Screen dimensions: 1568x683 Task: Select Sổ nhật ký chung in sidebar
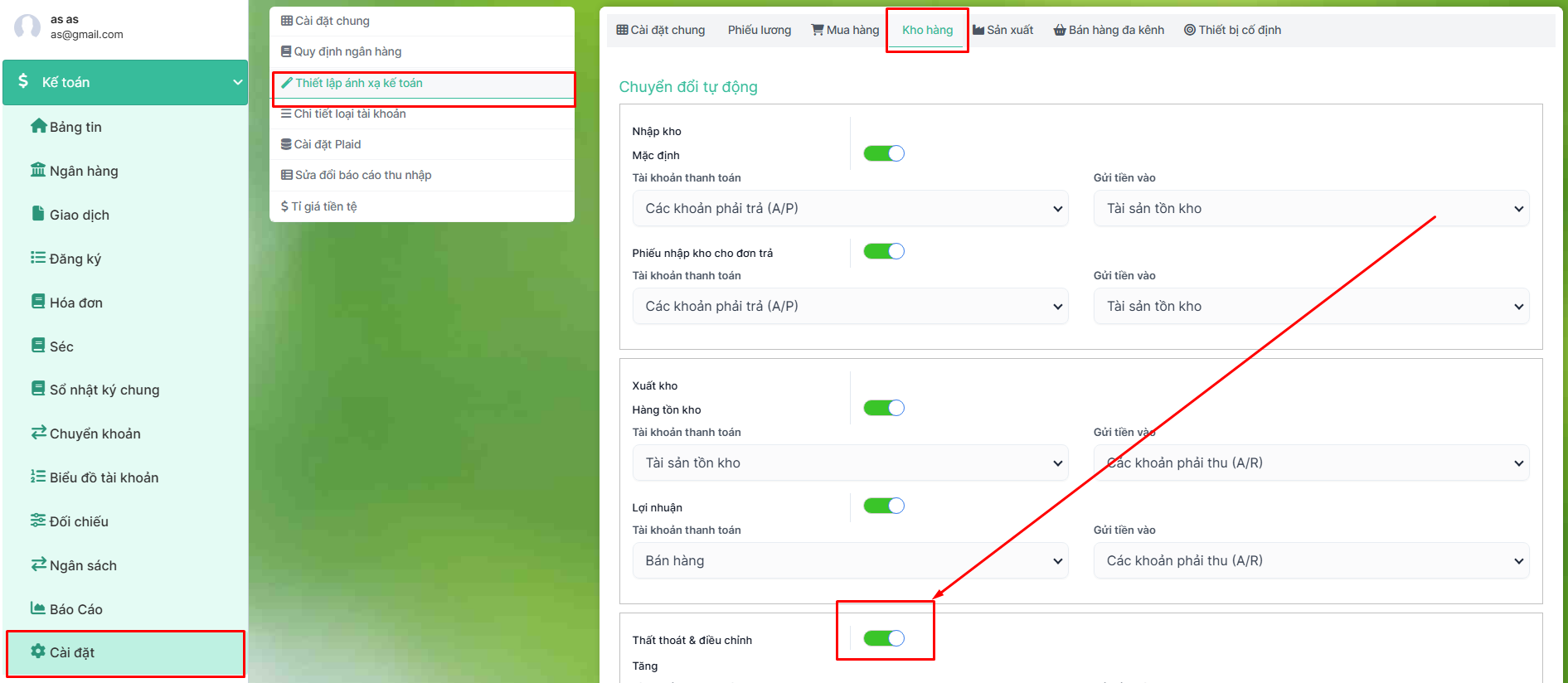pyautogui.click(x=104, y=390)
